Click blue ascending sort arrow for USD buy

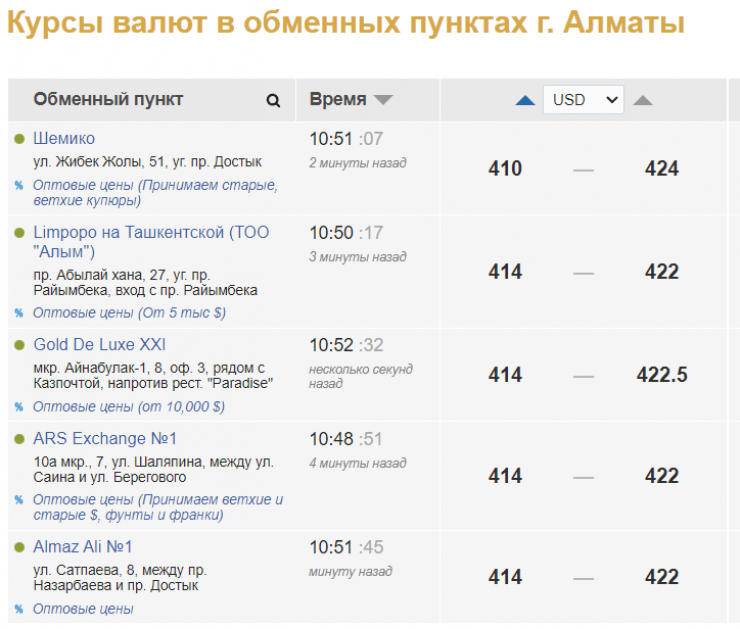[x=525, y=100]
